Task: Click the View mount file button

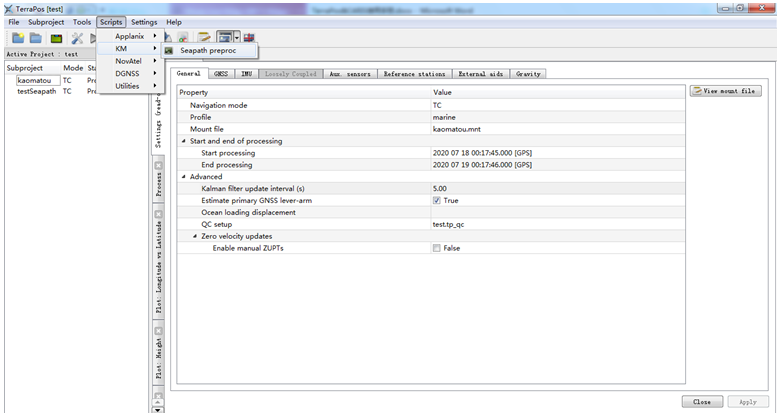Action: point(726,91)
